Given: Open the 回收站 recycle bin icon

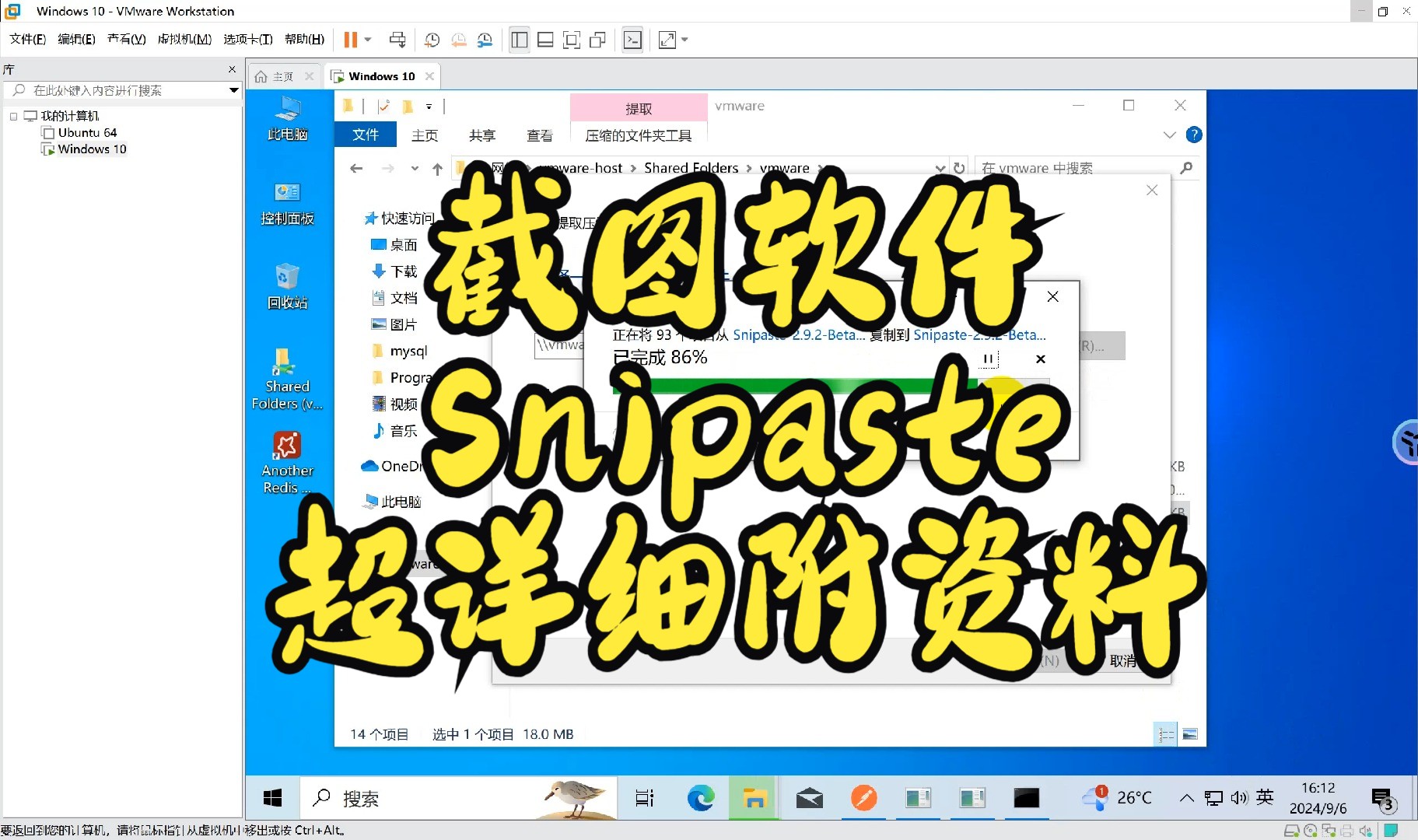Looking at the screenshot, I should [x=287, y=287].
